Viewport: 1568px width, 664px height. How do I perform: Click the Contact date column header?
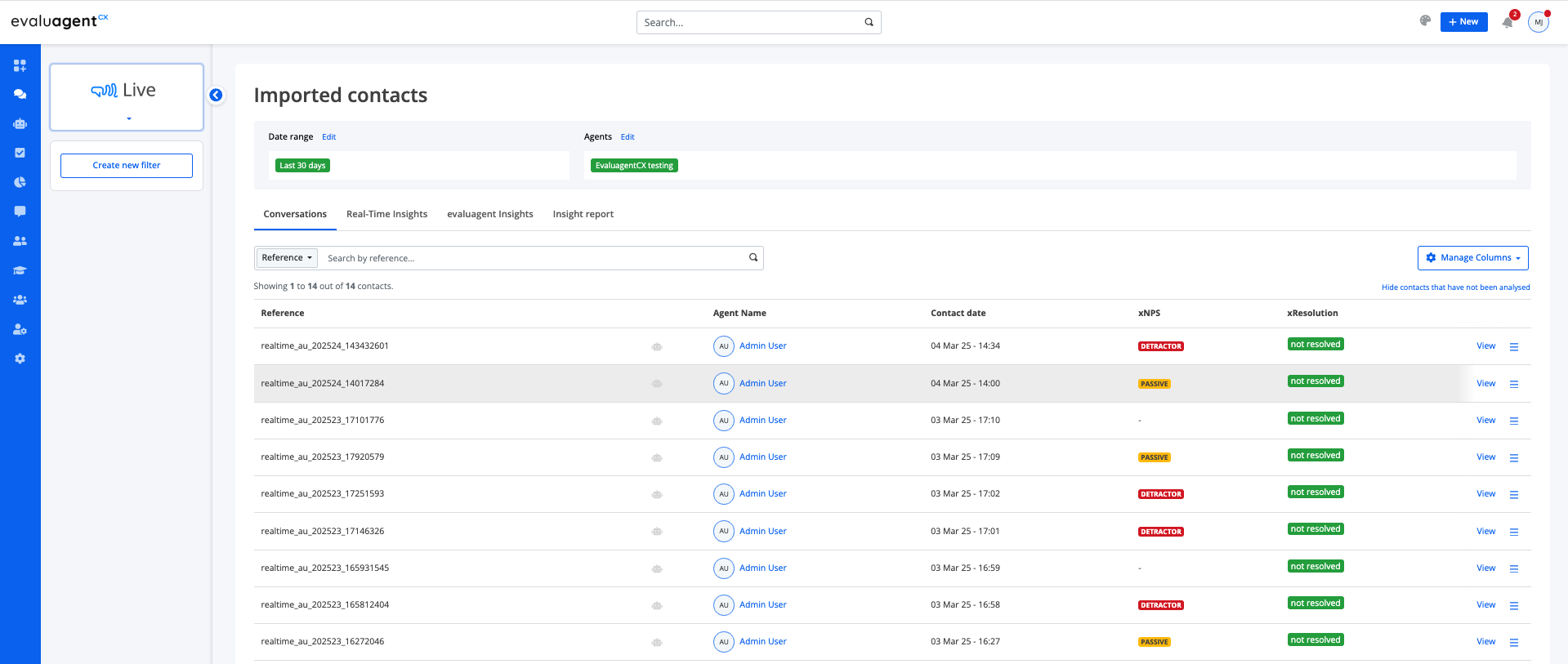point(958,313)
